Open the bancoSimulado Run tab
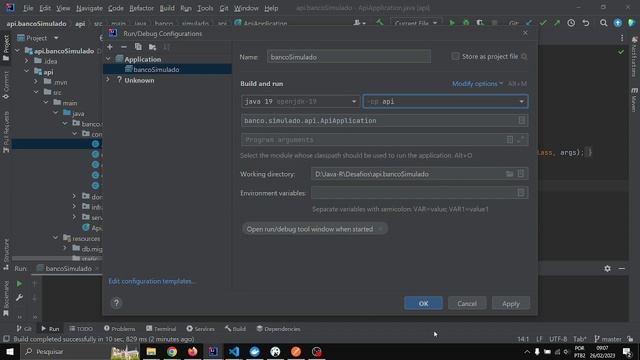The image size is (640, 360). 68,269
